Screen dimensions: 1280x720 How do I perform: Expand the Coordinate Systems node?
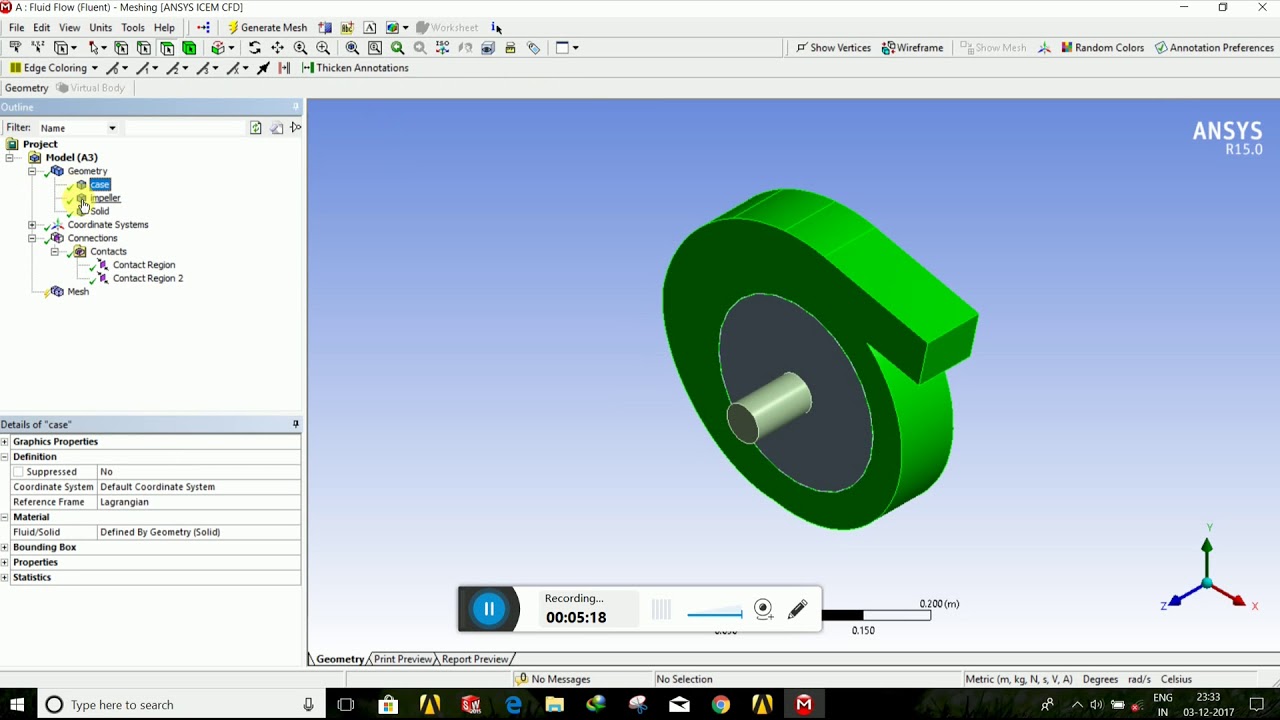coord(32,225)
